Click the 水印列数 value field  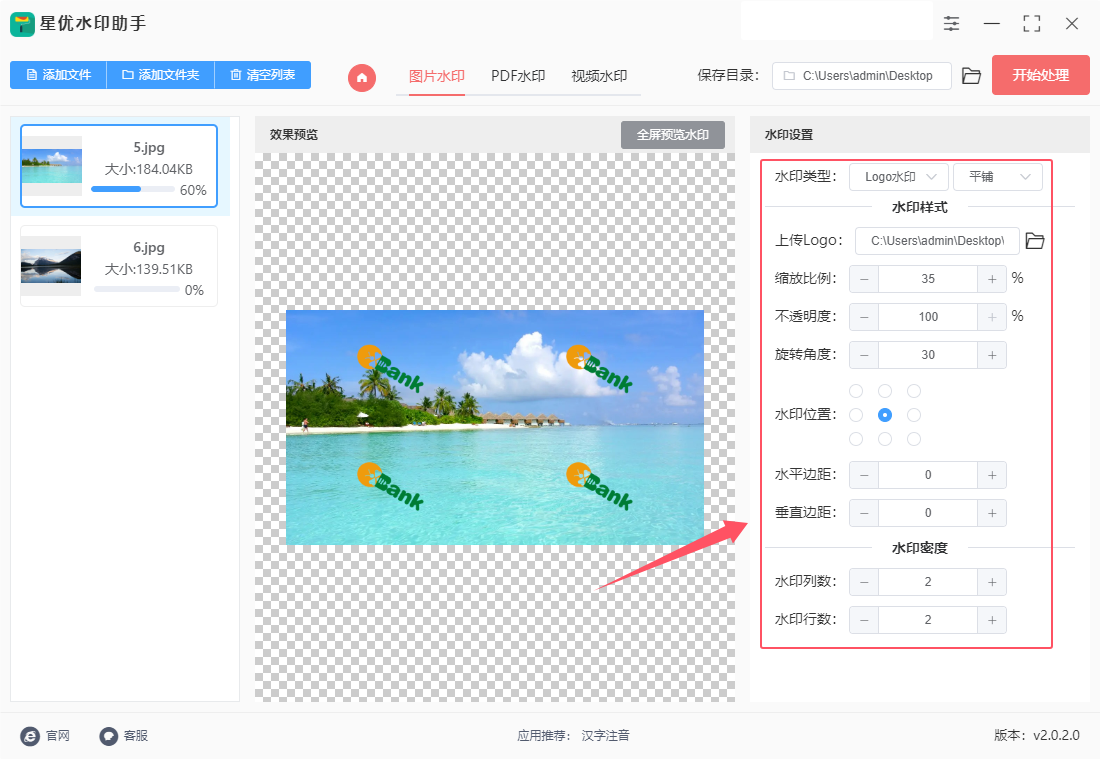click(928, 582)
